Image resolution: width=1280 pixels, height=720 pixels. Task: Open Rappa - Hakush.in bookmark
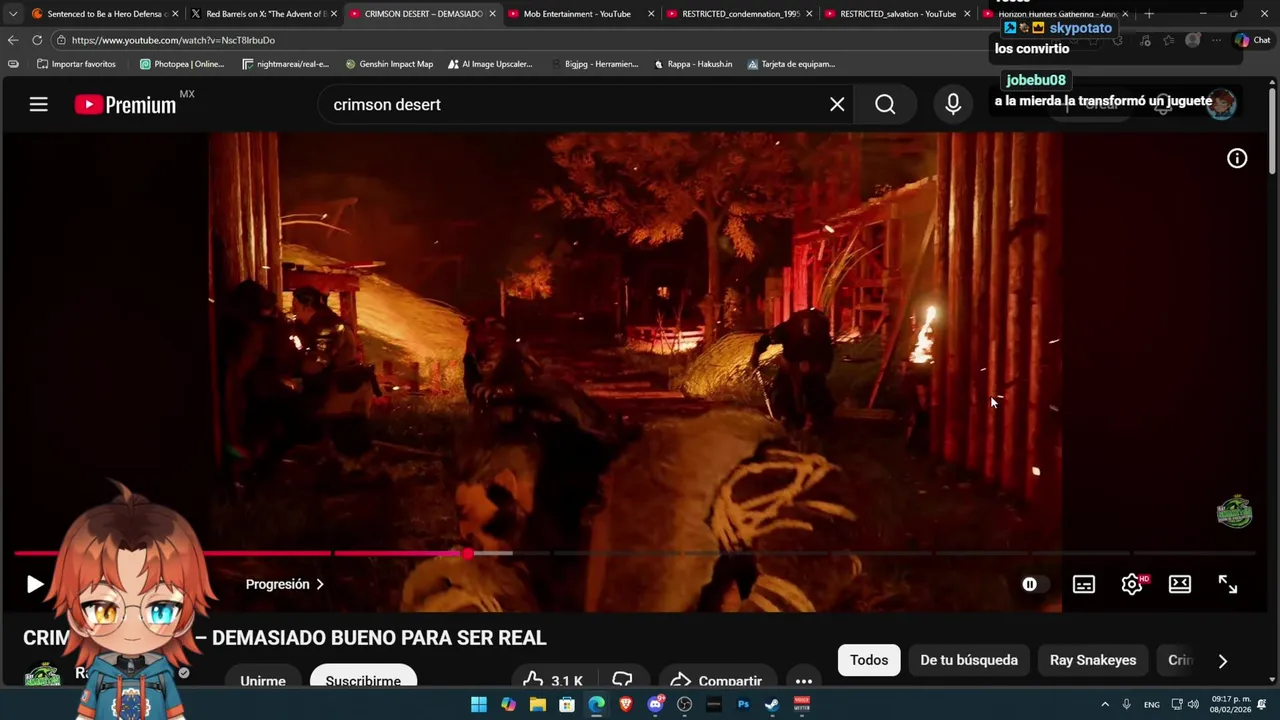click(693, 64)
